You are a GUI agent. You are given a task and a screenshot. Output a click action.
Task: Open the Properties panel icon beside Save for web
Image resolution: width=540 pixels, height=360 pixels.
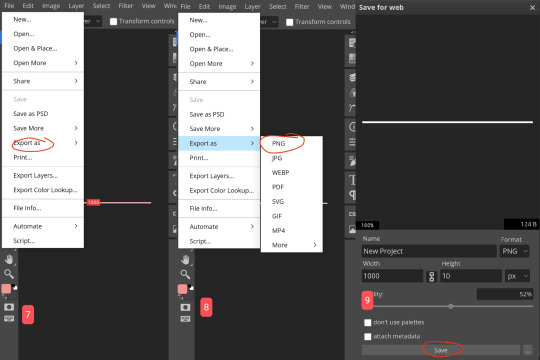pos(352,142)
